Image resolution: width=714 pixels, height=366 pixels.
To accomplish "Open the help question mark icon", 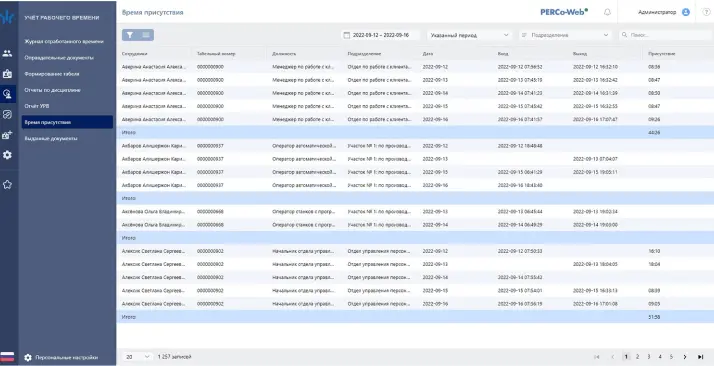I will 706,12.
